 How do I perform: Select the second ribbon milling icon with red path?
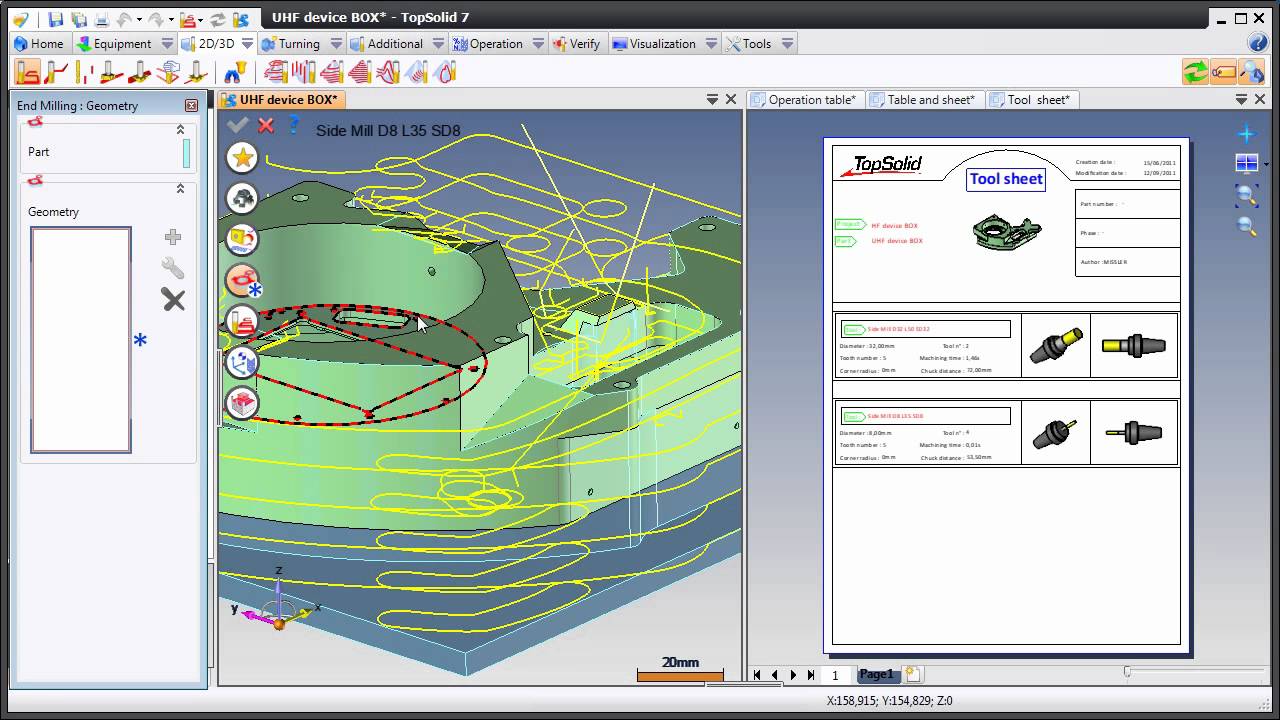point(57,72)
